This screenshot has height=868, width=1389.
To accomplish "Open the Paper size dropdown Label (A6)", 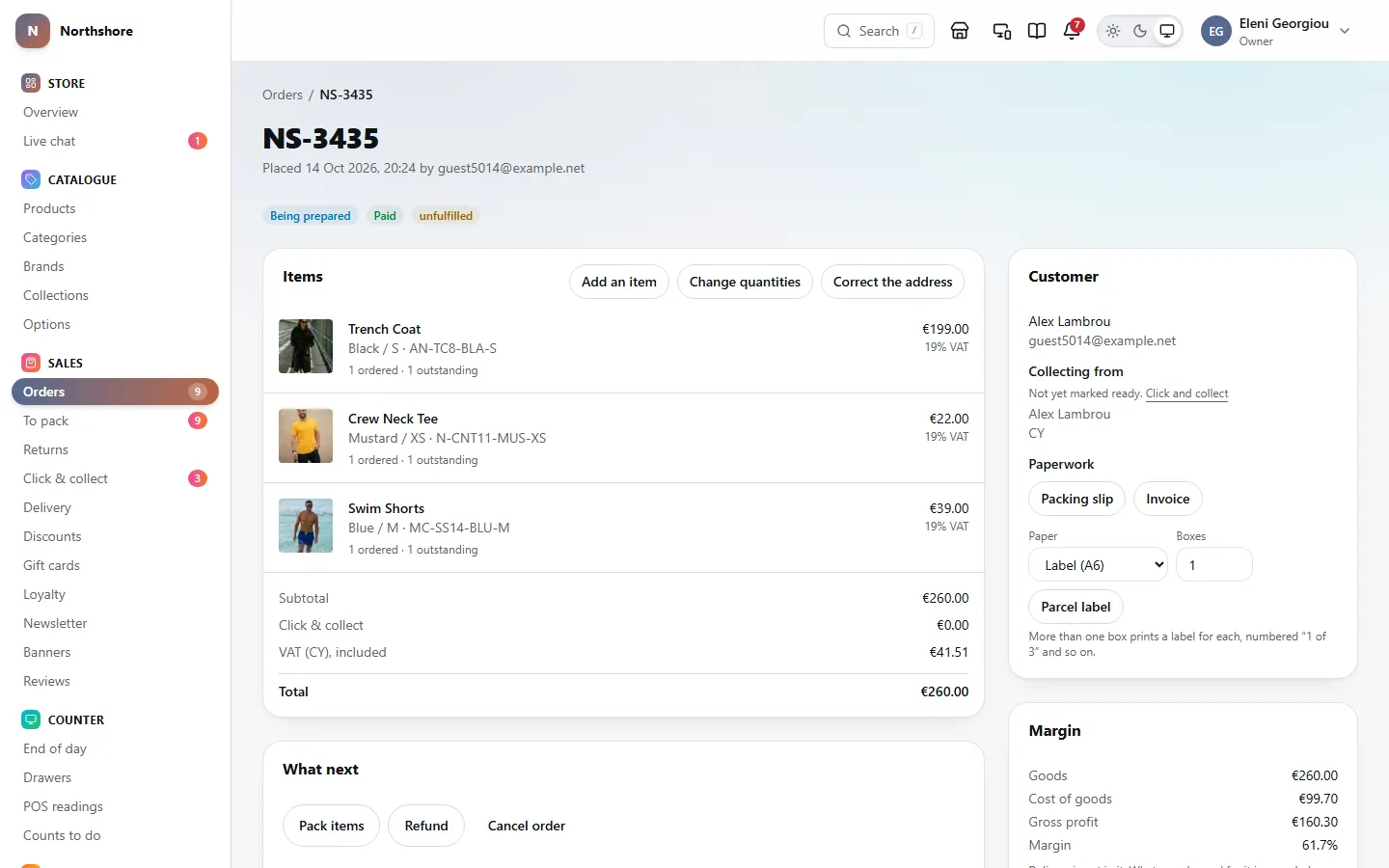I will click(x=1099, y=565).
